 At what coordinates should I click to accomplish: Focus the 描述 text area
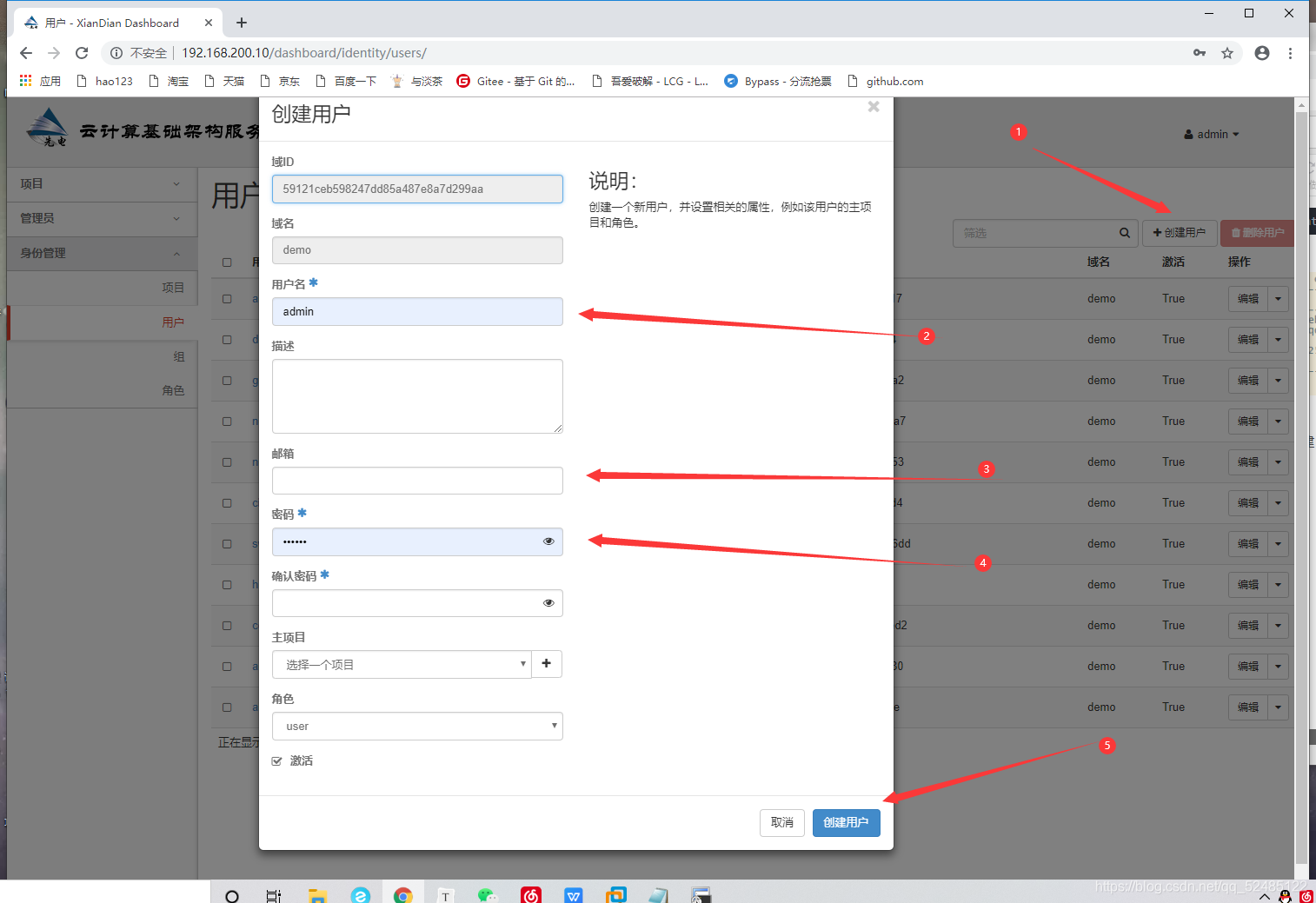417,396
